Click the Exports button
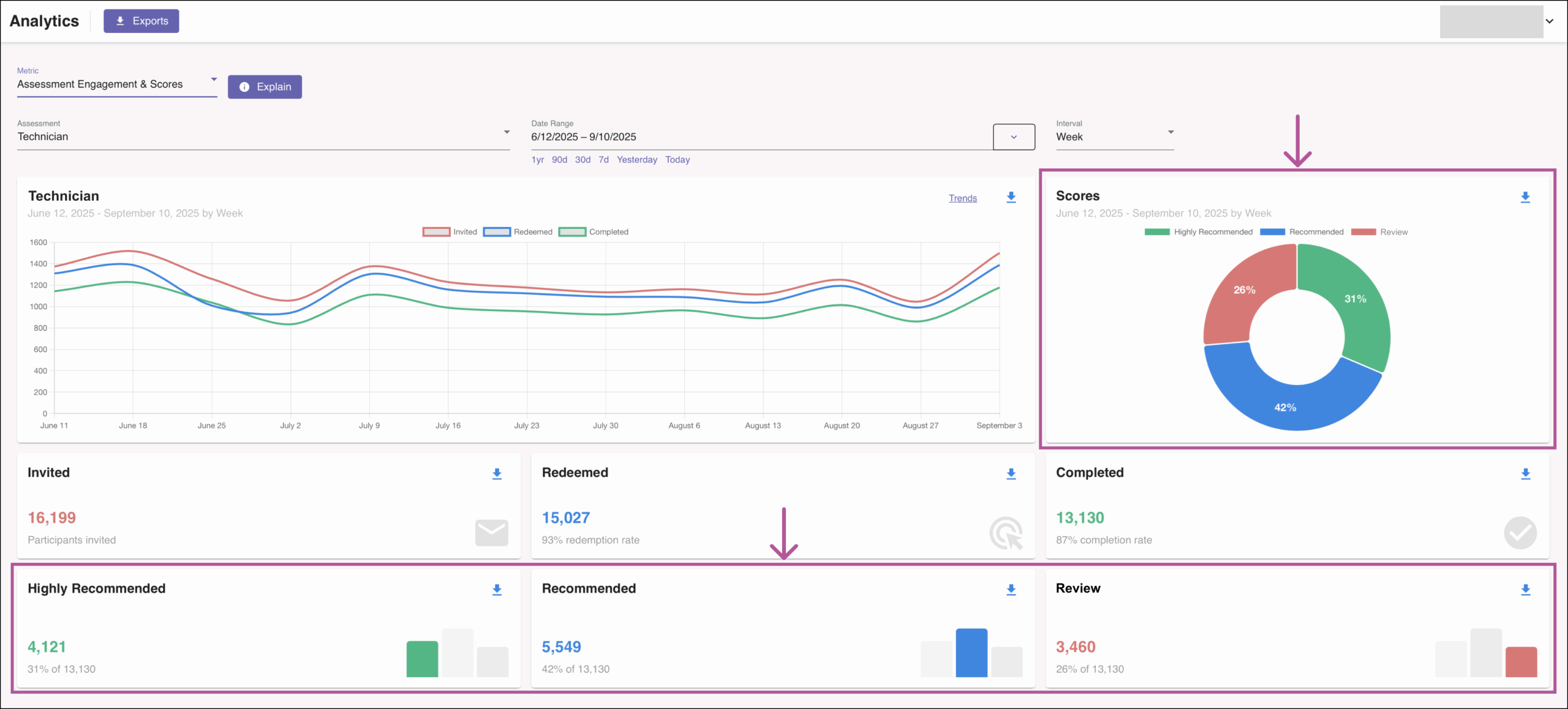This screenshot has height=709, width=1568. (141, 21)
